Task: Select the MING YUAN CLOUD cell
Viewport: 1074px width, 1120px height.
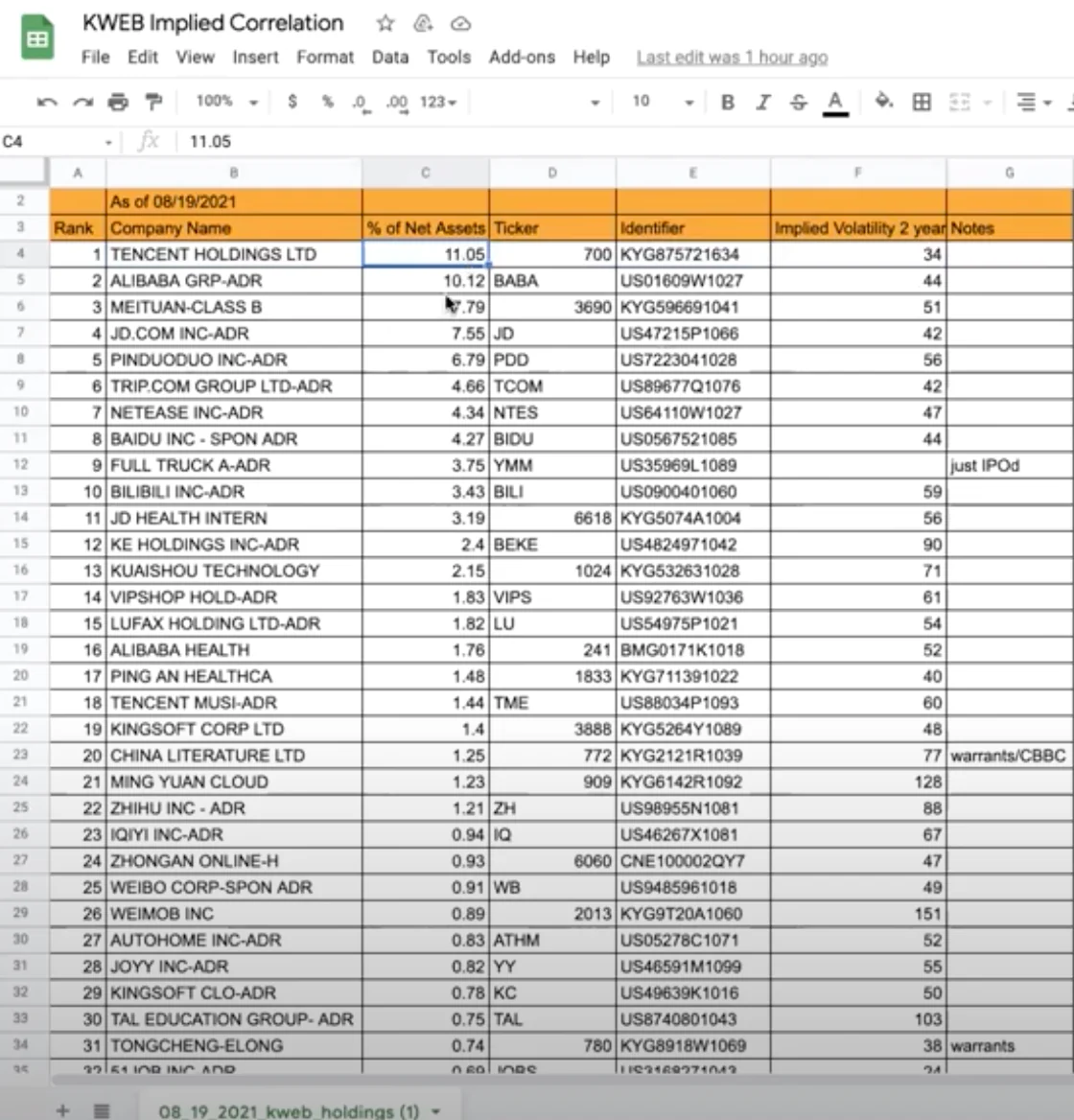Action: (x=234, y=782)
